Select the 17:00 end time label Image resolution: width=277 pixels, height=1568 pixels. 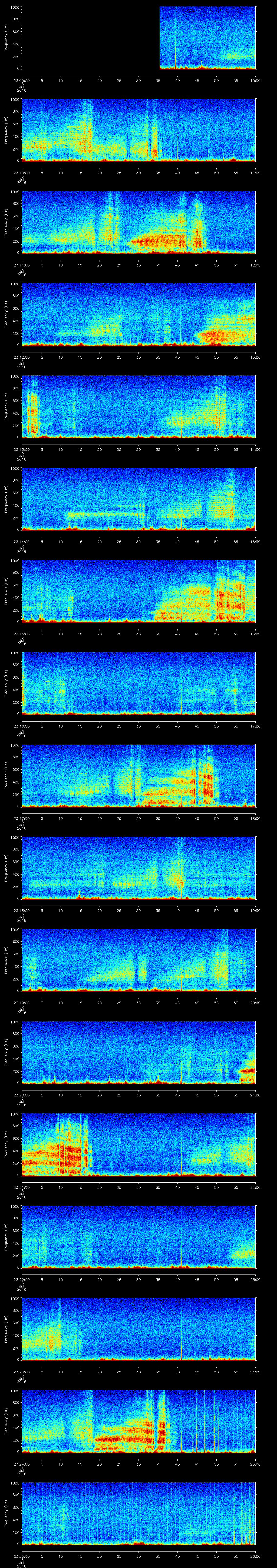255,726
